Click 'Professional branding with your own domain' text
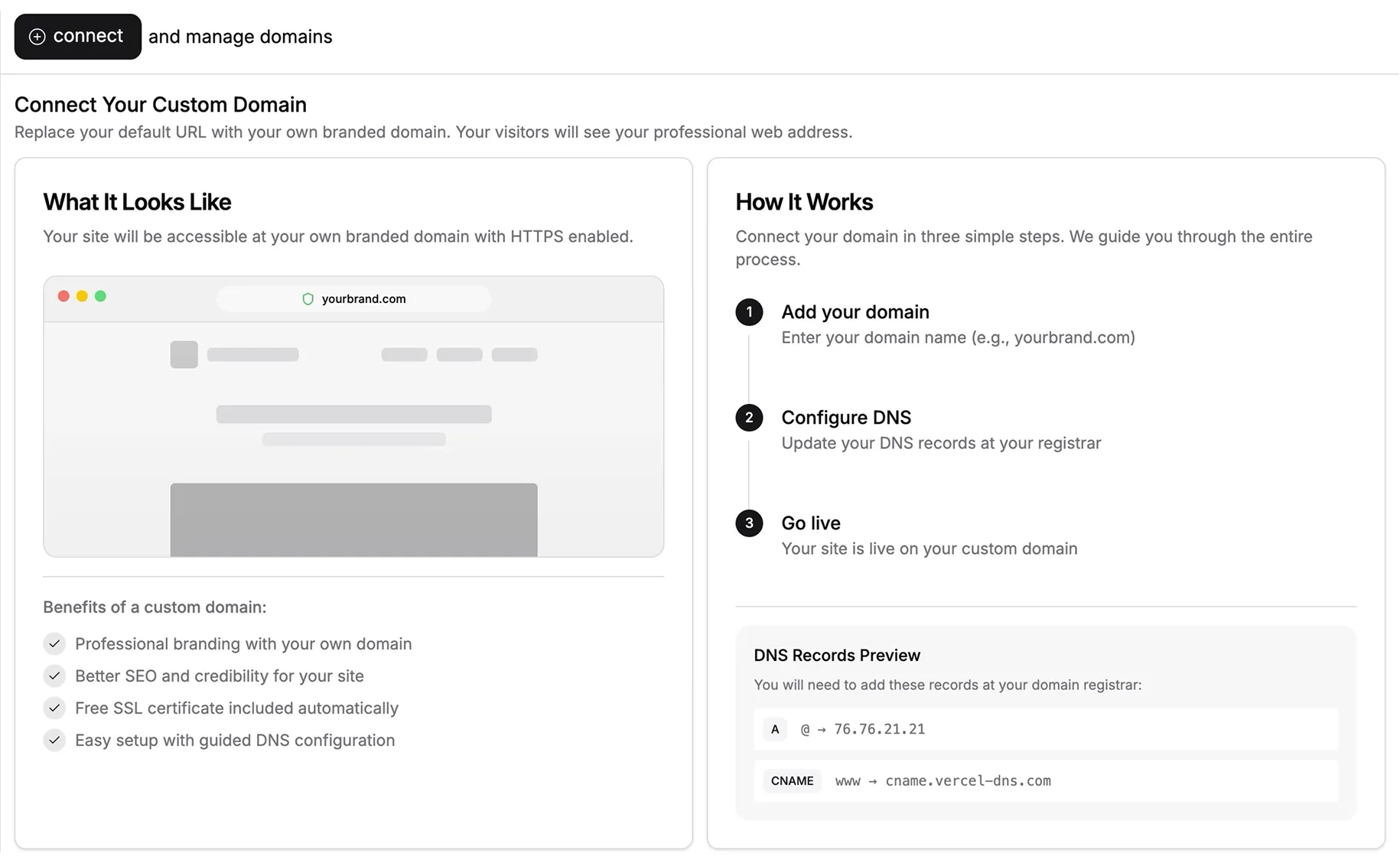 point(243,644)
